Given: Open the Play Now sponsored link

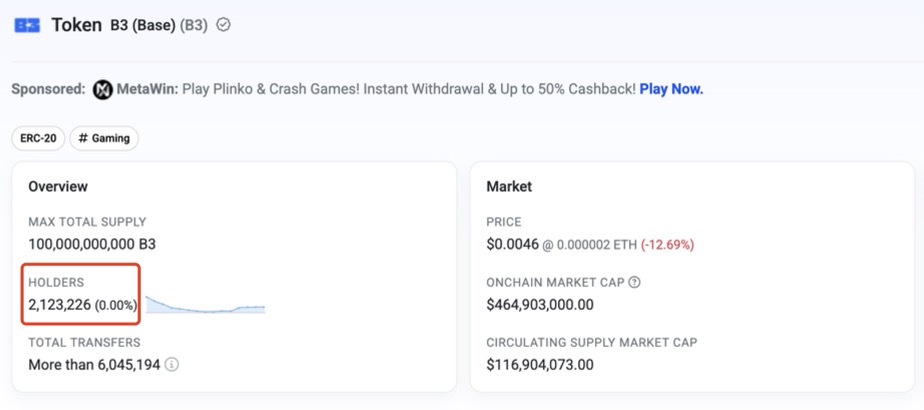Looking at the screenshot, I should [671, 90].
